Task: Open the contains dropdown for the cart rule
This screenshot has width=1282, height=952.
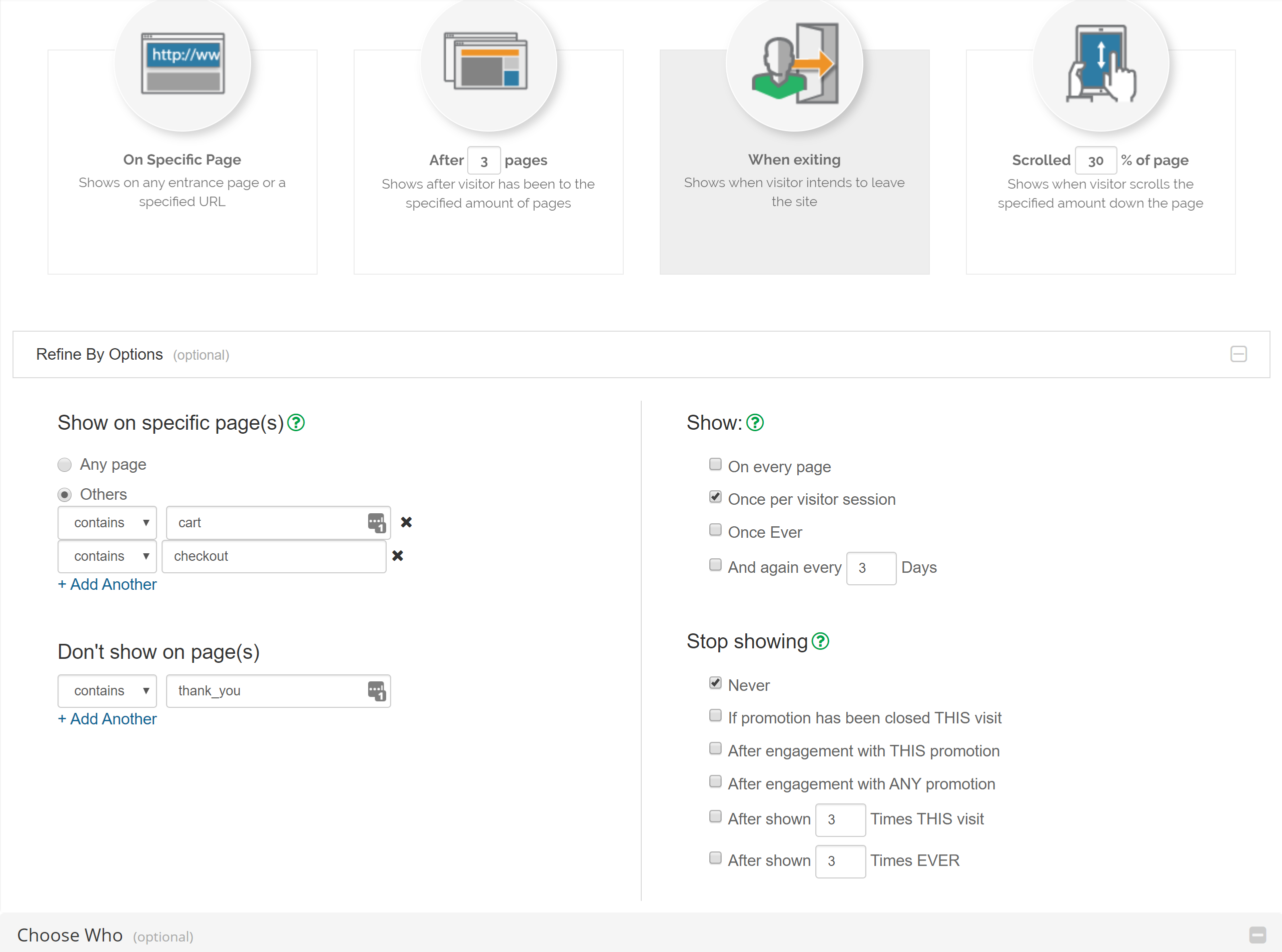Action: (107, 523)
